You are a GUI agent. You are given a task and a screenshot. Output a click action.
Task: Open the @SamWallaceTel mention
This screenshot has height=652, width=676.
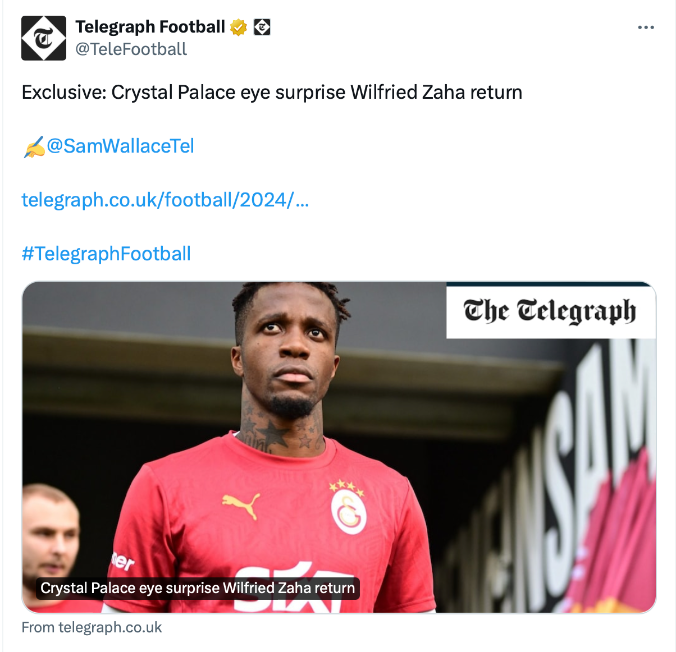coord(120,146)
